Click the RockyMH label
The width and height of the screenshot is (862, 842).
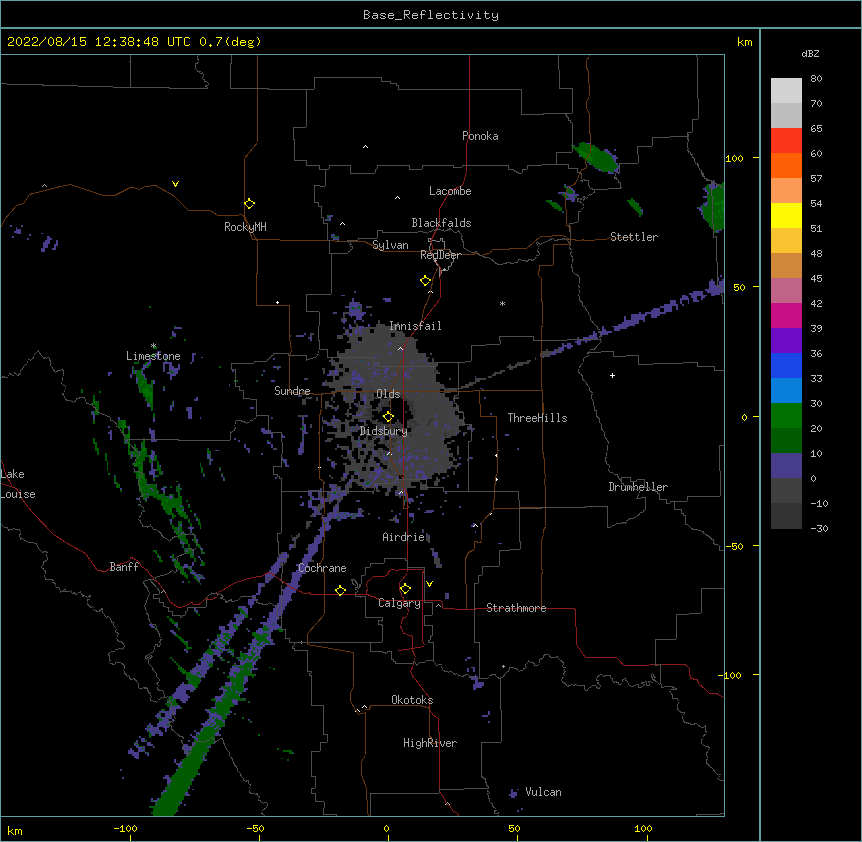(x=245, y=227)
